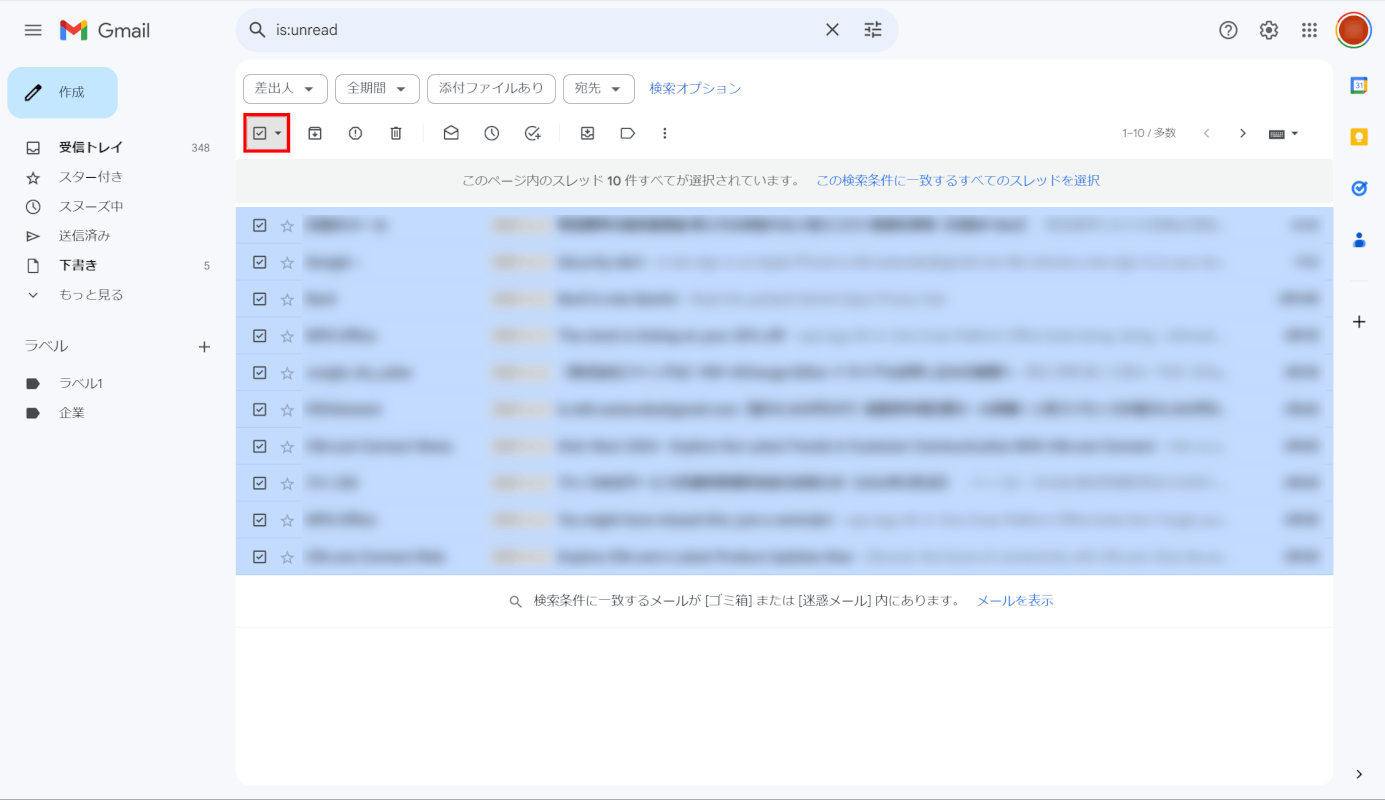Mark selected threads as read
1385x800 pixels.
coord(451,133)
